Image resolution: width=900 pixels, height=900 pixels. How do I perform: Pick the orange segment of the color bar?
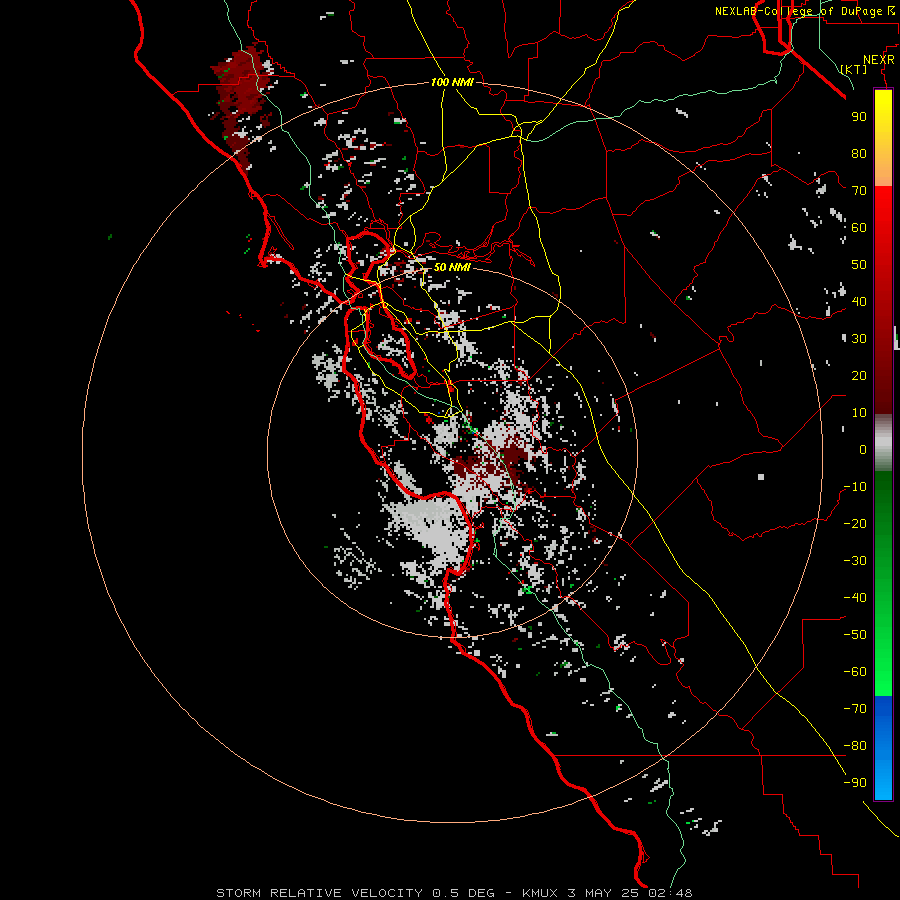point(883,166)
